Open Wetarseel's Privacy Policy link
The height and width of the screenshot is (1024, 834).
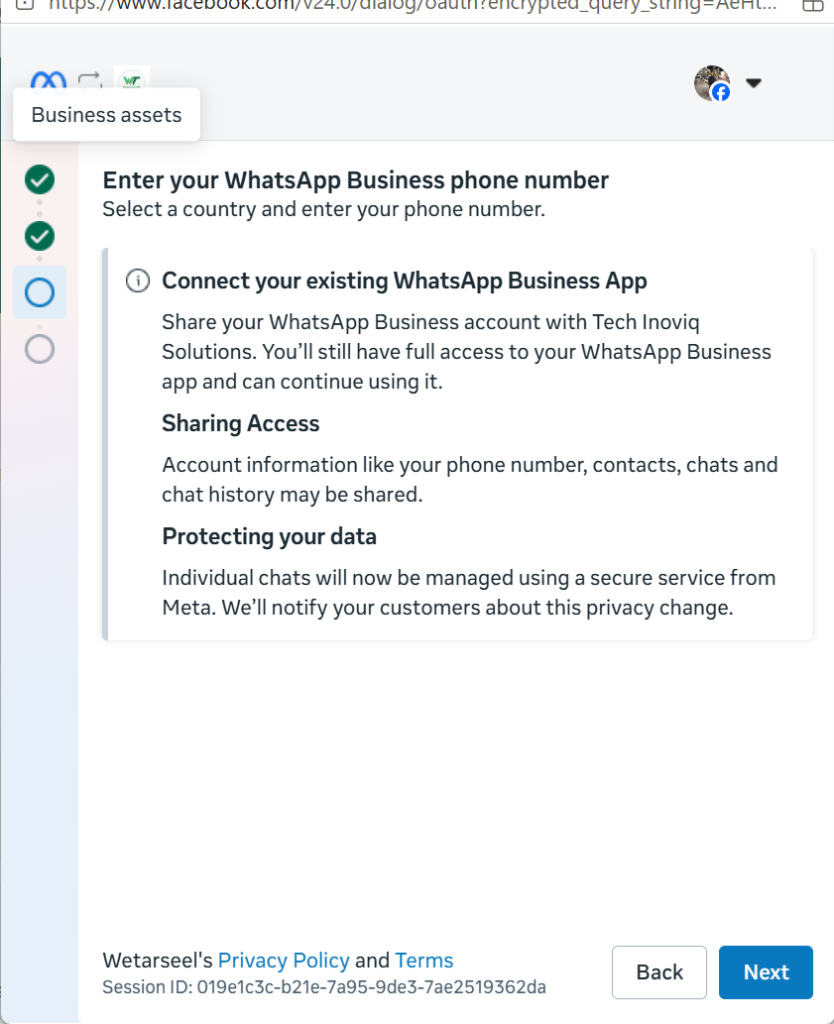[x=283, y=960]
